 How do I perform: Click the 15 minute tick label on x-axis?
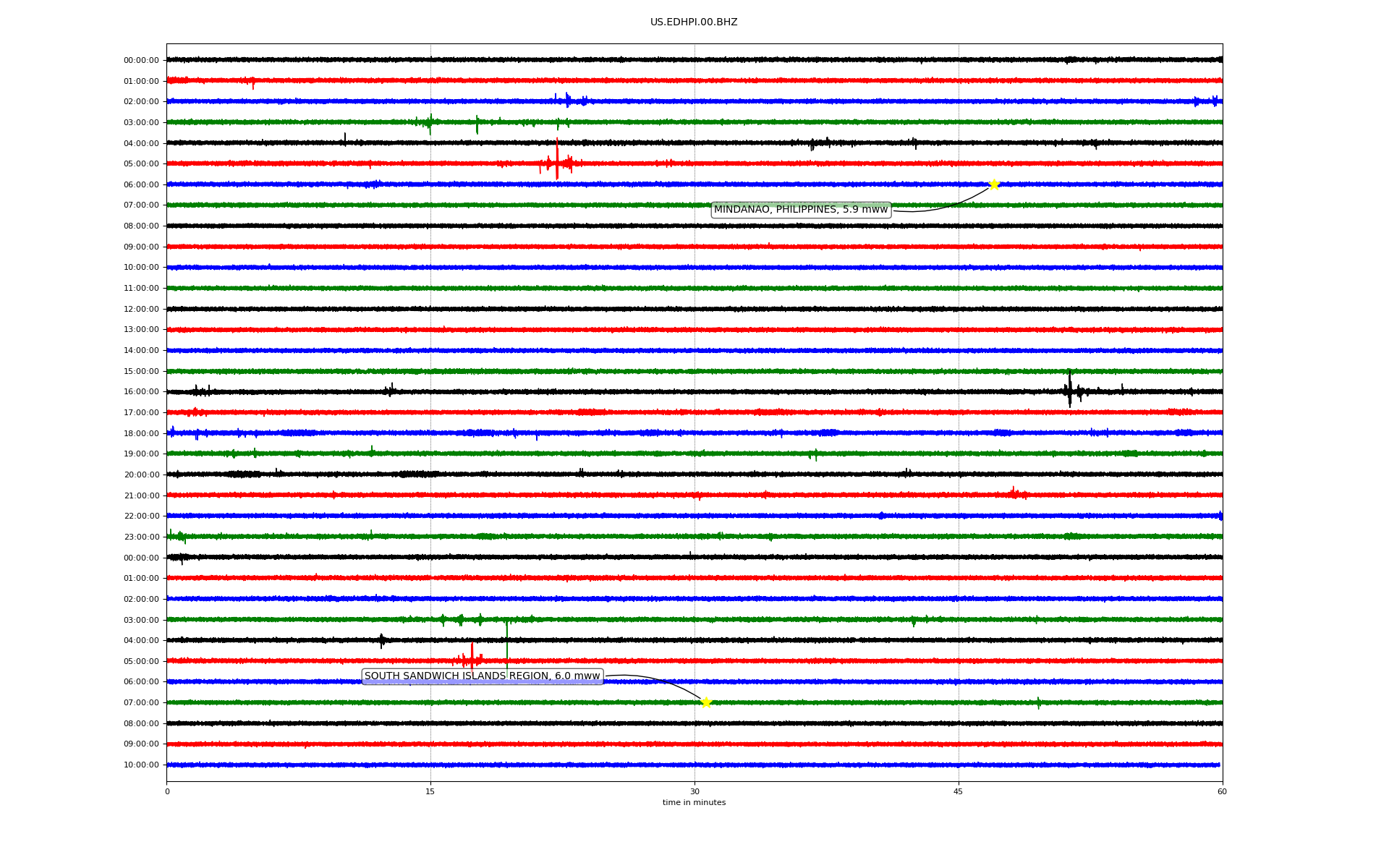430,791
